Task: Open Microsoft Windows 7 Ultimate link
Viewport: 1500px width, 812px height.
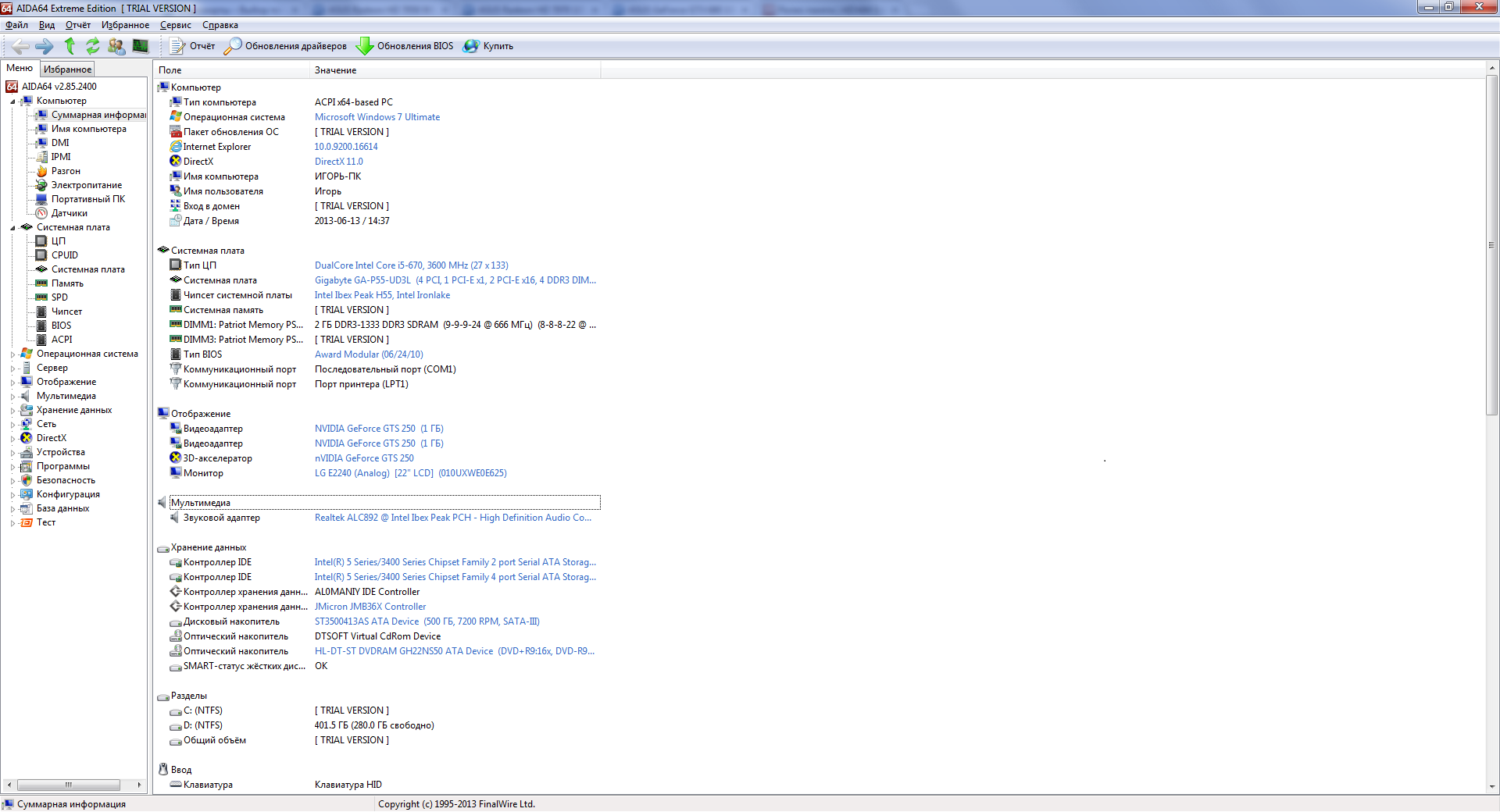Action: tap(377, 117)
